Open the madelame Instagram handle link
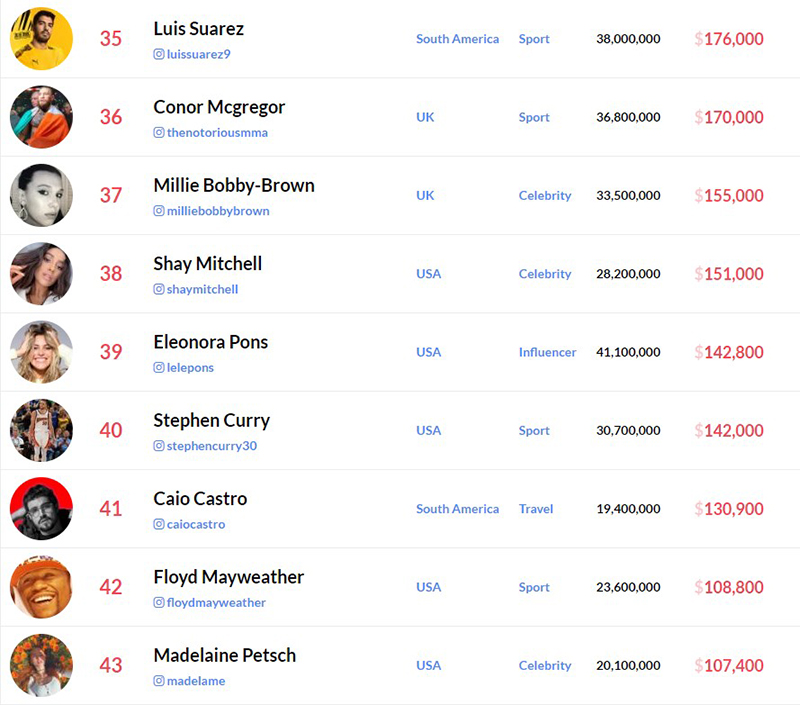 196,681
